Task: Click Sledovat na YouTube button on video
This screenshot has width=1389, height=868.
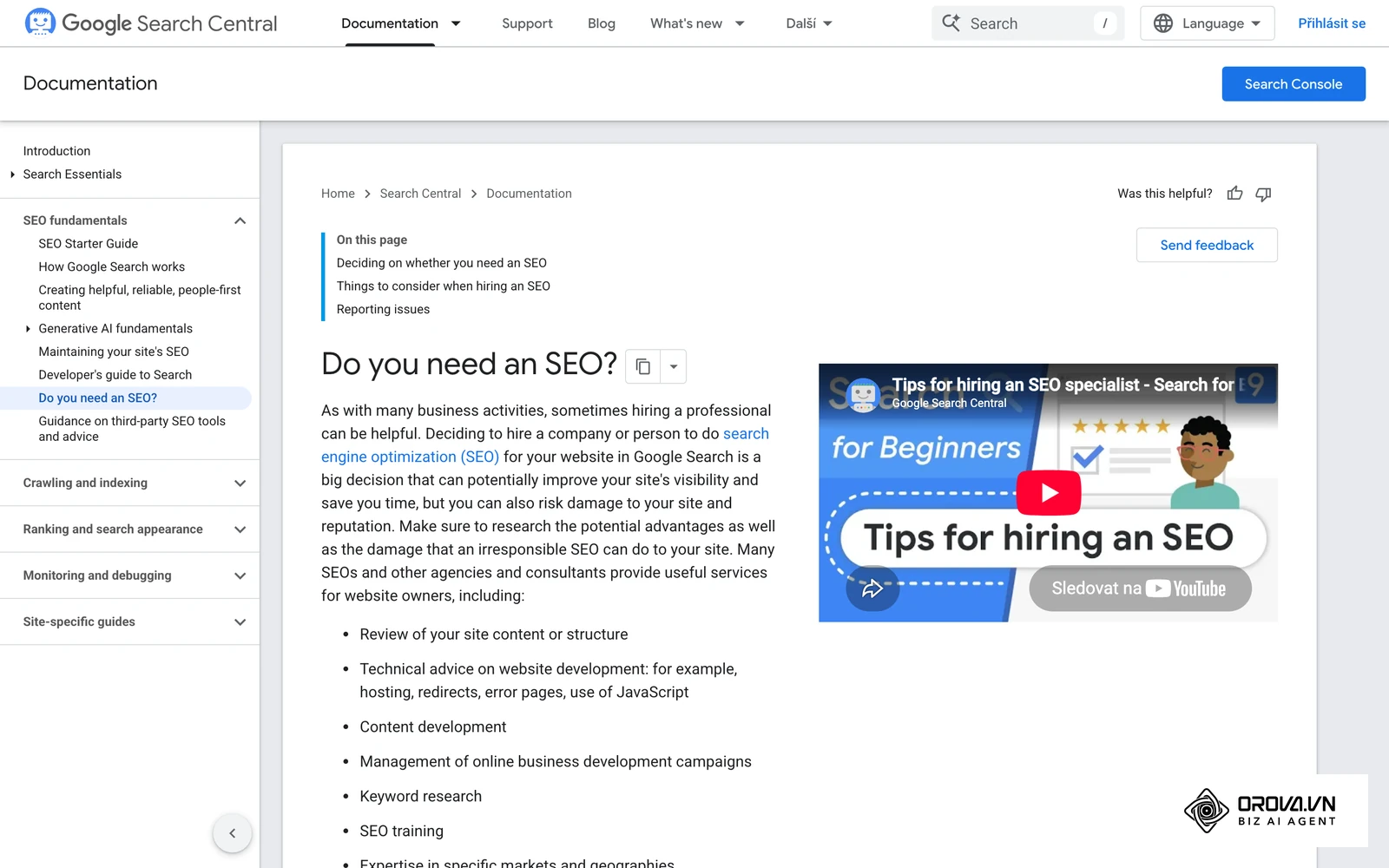Action: [x=1140, y=589]
